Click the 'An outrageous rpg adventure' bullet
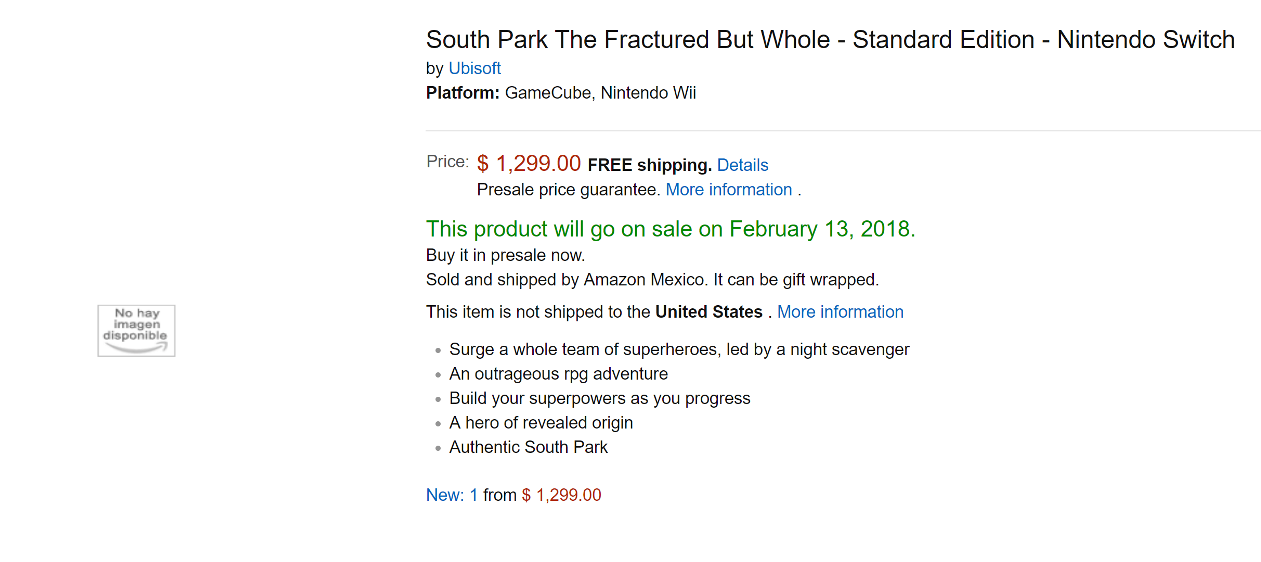 (558, 374)
